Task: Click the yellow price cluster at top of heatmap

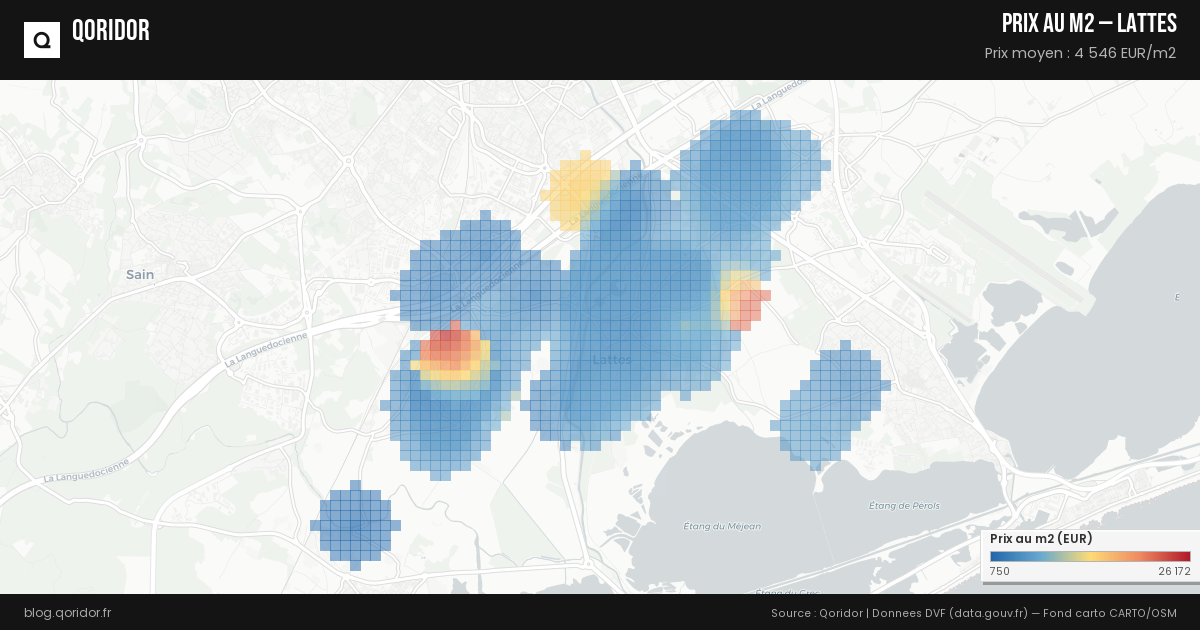Action: 578,188
